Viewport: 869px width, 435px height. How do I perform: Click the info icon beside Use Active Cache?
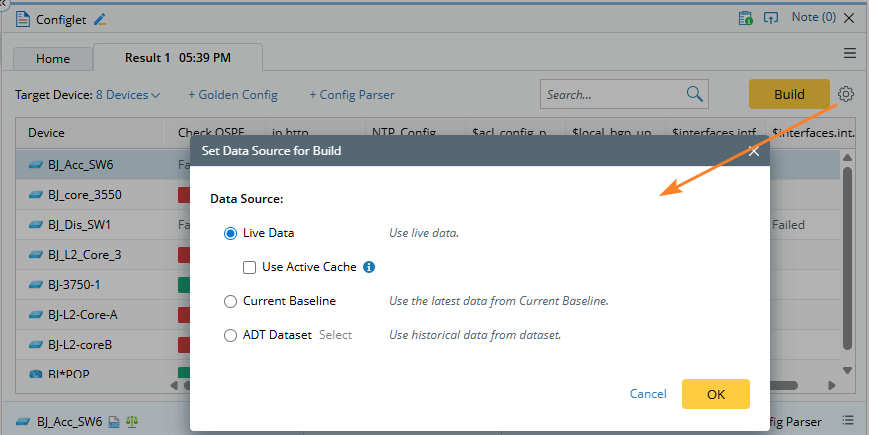coord(369,267)
